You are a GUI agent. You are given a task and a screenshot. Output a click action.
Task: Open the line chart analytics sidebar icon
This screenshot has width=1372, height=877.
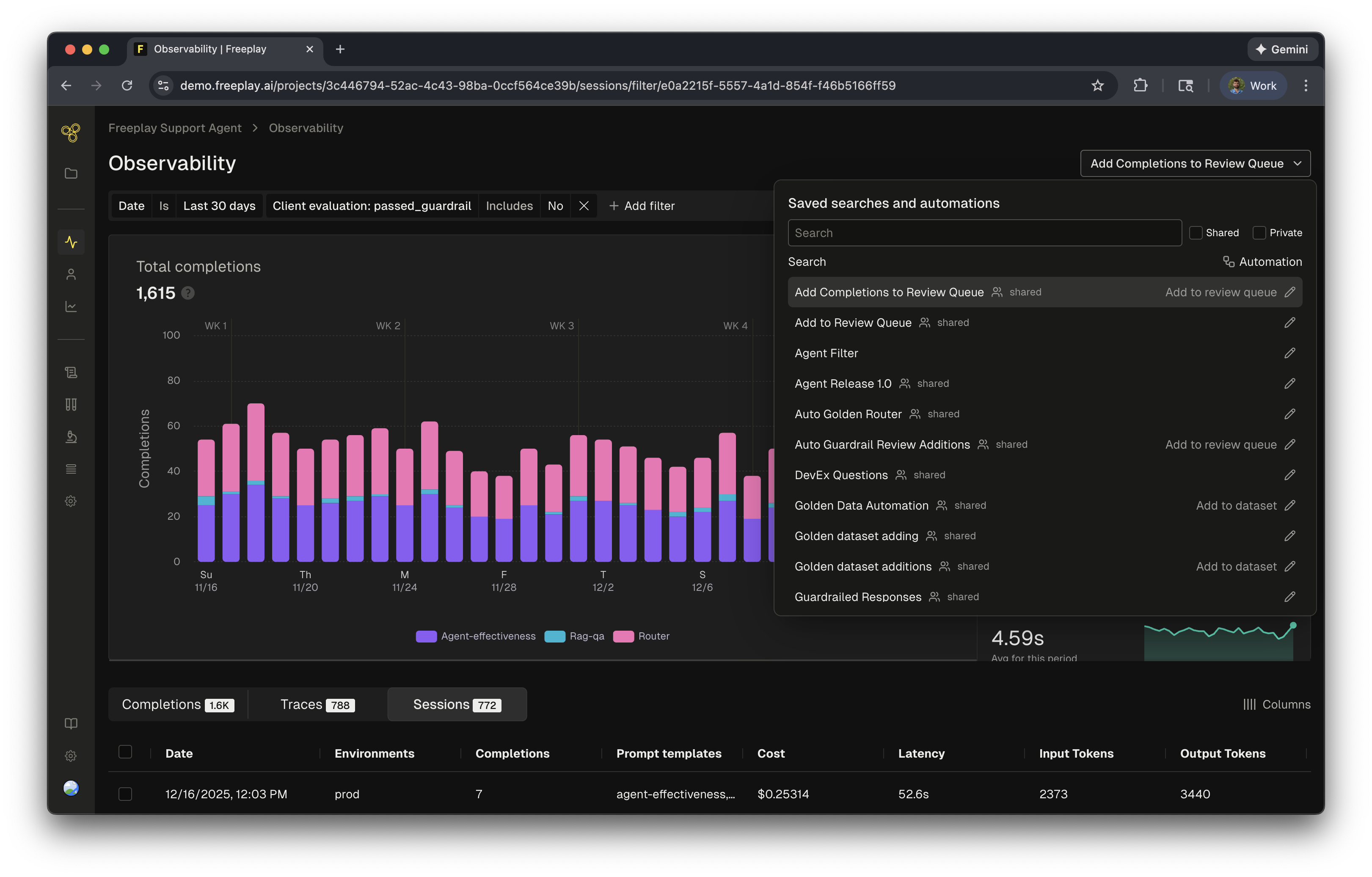pyautogui.click(x=71, y=306)
